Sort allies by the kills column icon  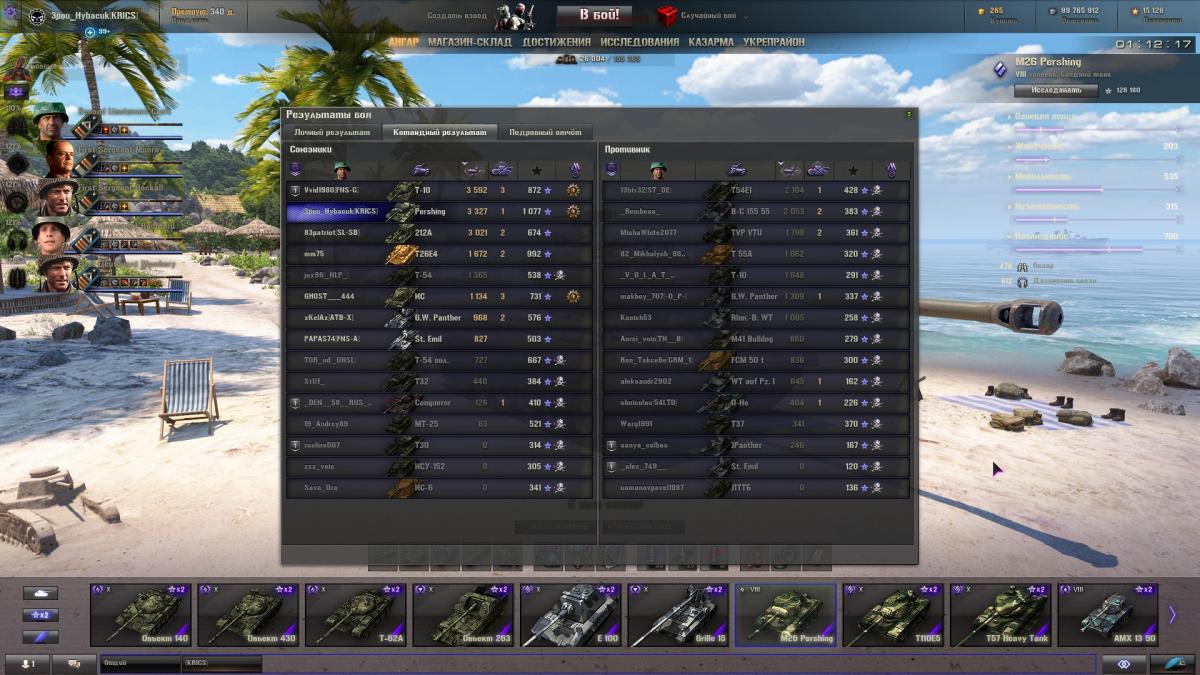point(502,170)
